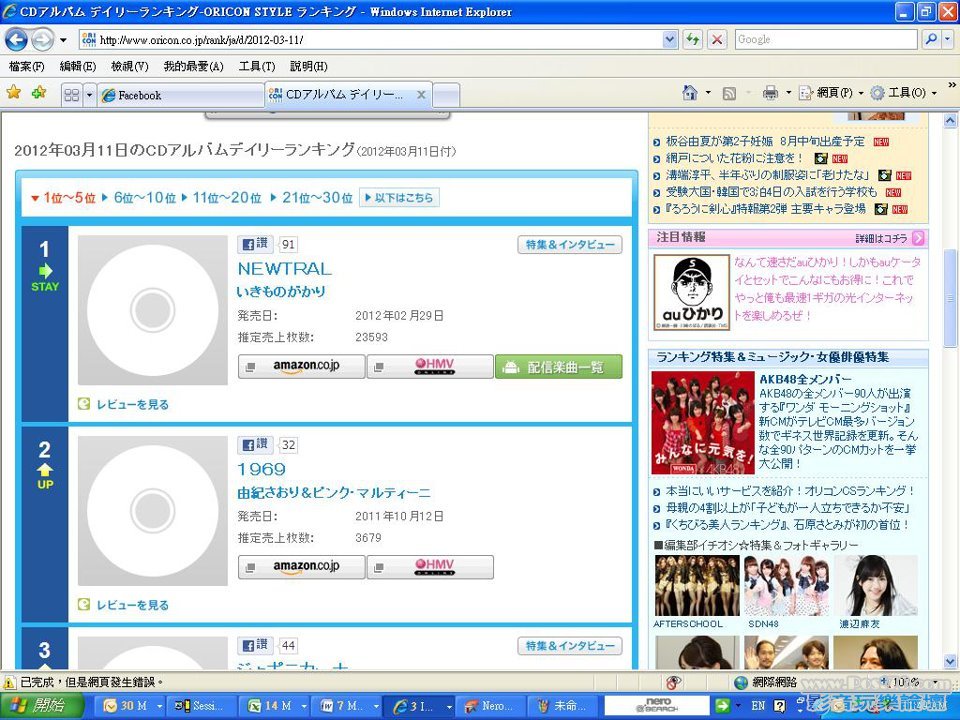Open Favorites Center star icon

pyautogui.click(x=13, y=92)
